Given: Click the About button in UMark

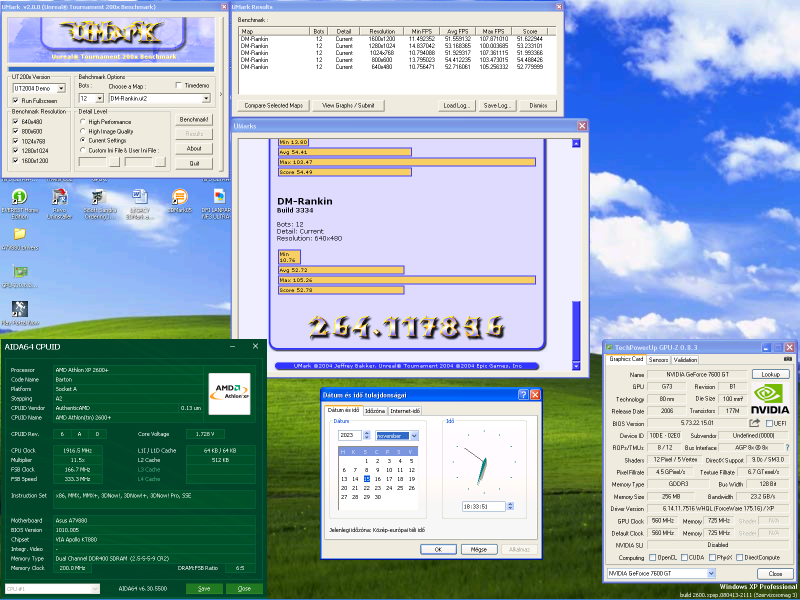Looking at the screenshot, I should 194,148.
